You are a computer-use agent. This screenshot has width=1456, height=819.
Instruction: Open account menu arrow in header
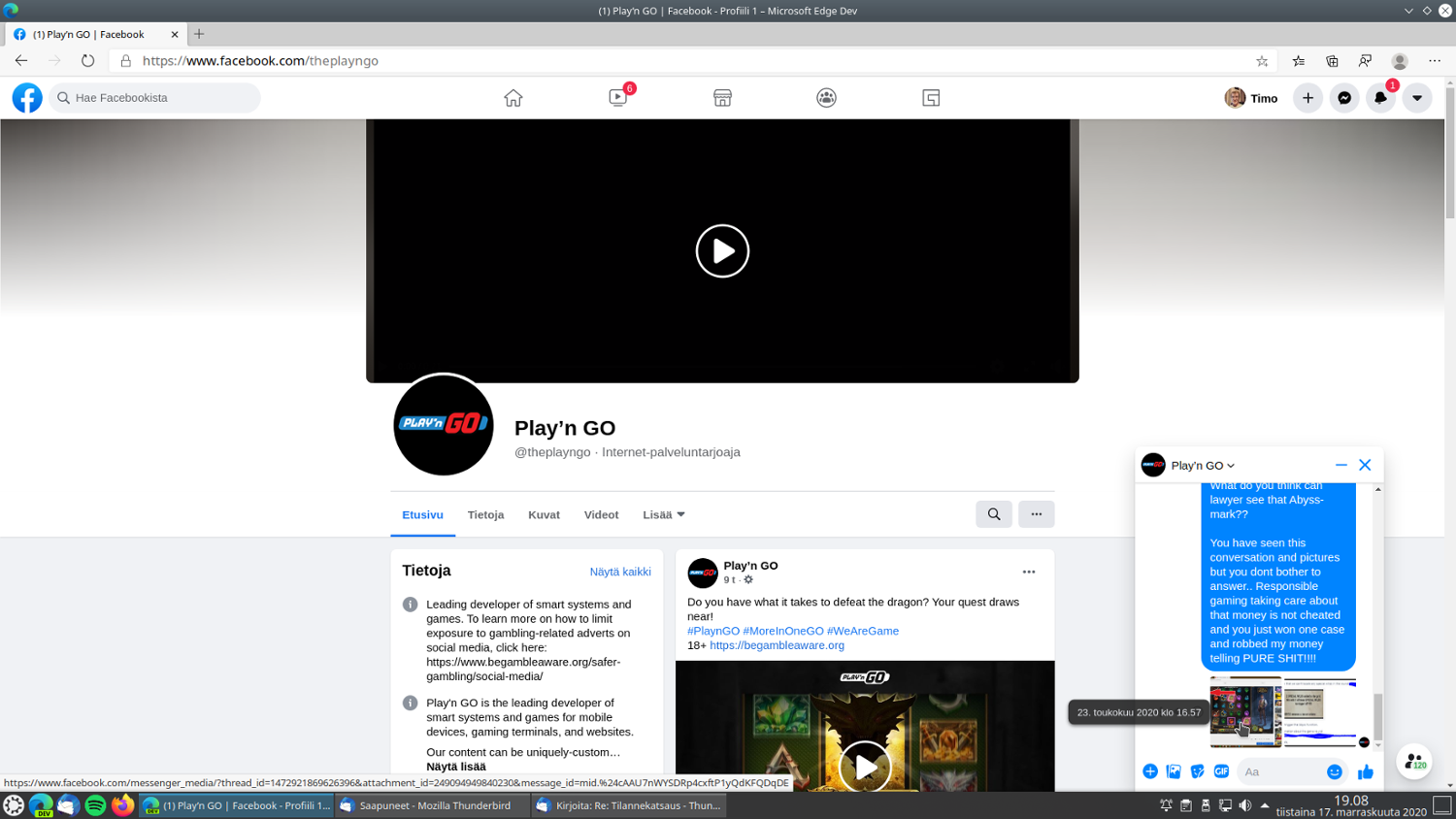point(1417,98)
